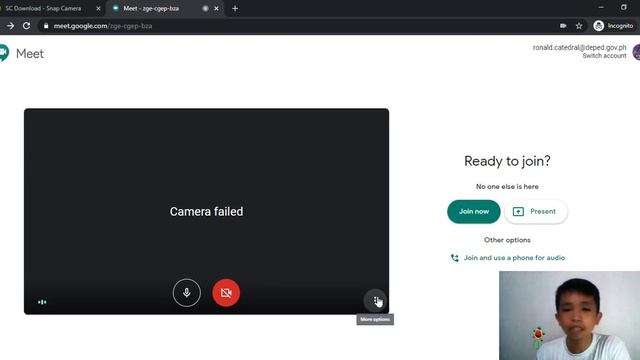
Task: Click the webcam overlay thumbnail
Action: point(569,316)
